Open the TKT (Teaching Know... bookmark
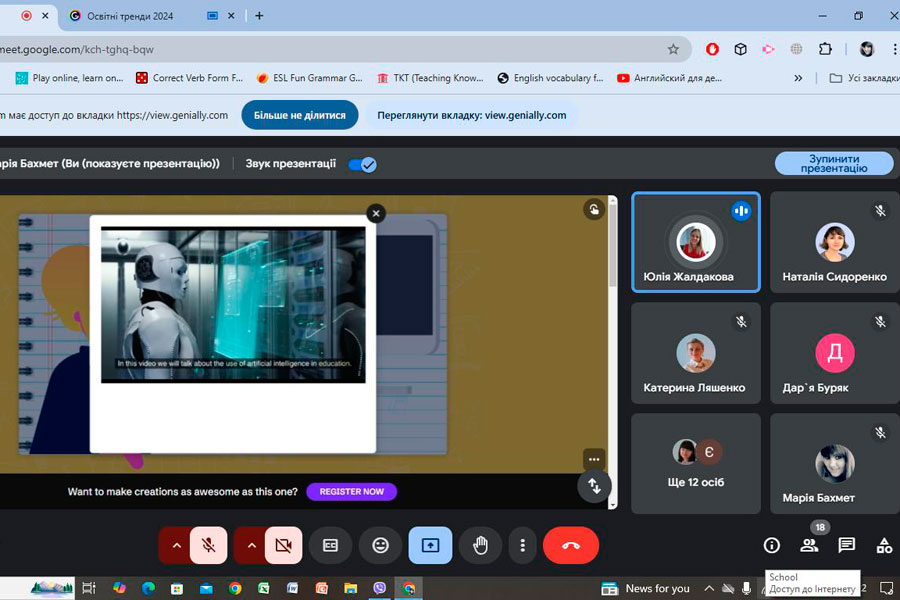Image resolution: width=900 pixels, height=600 pixels. click(x=430, y=78)
